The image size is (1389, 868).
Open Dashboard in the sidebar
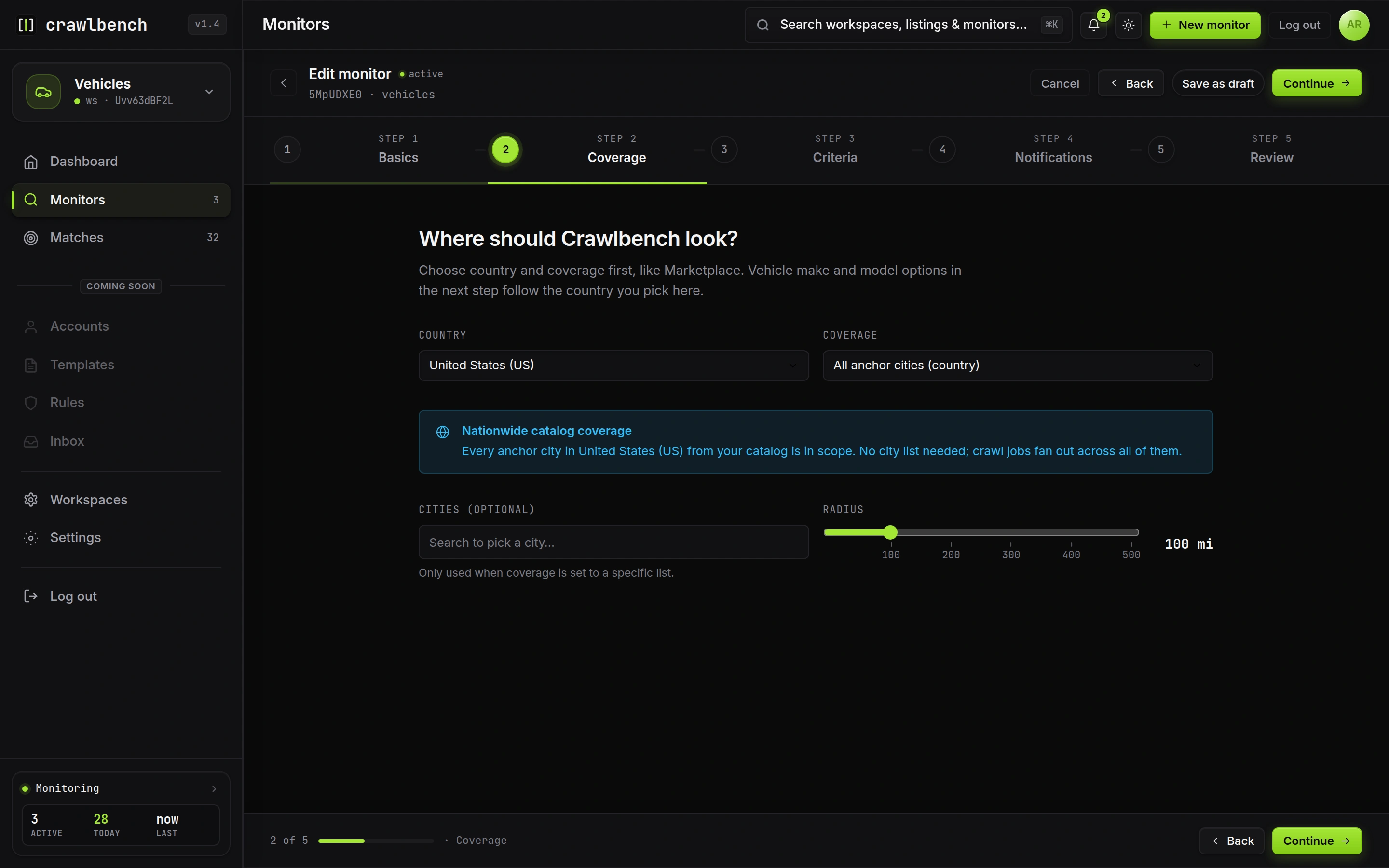click(x=121, y=162)
